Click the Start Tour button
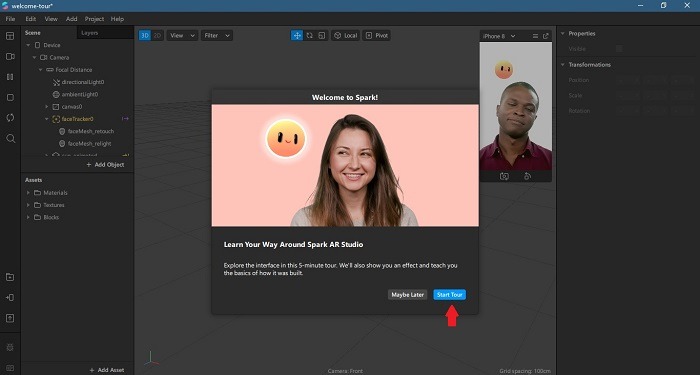This screenshot has height=375, width=700. tap(449, 295)
